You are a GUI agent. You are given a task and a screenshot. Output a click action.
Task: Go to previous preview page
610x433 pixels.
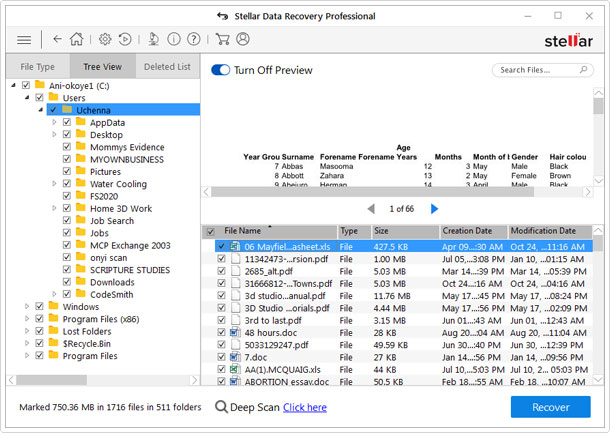coord(371,209)
